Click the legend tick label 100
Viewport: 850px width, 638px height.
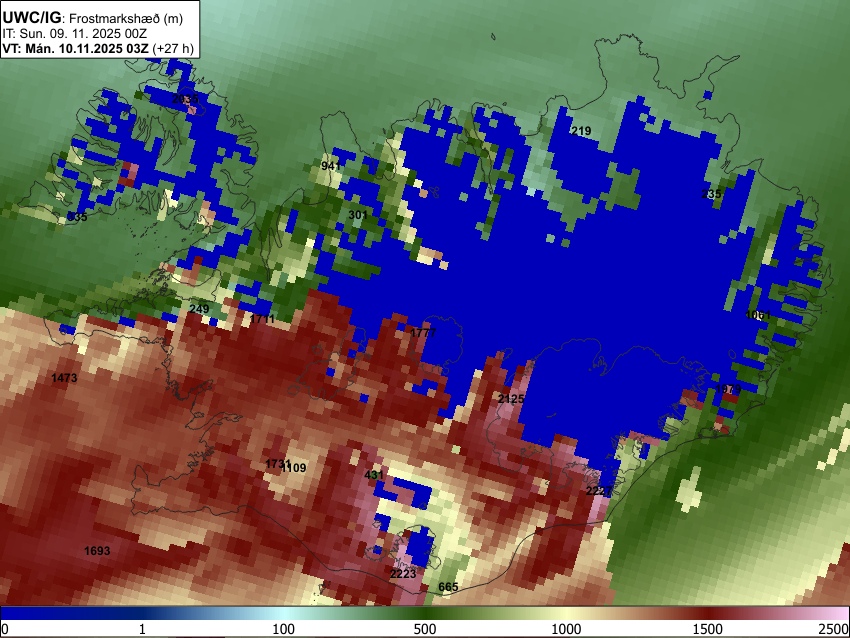(x=284, y=629)
